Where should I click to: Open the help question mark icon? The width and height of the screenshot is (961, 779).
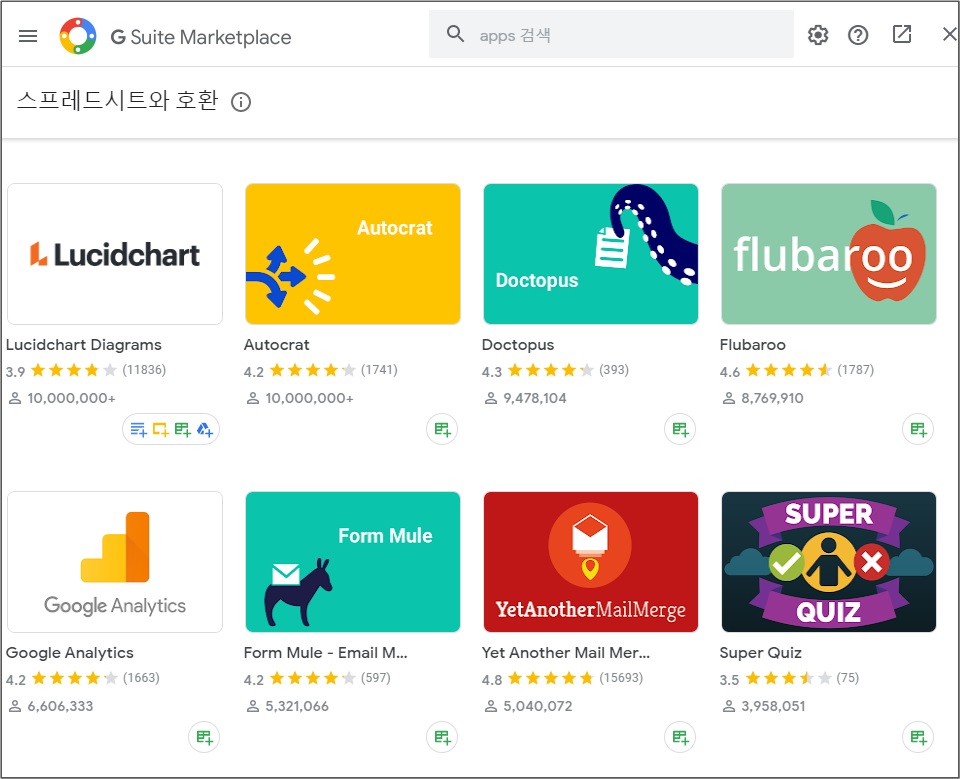(858, 35)
